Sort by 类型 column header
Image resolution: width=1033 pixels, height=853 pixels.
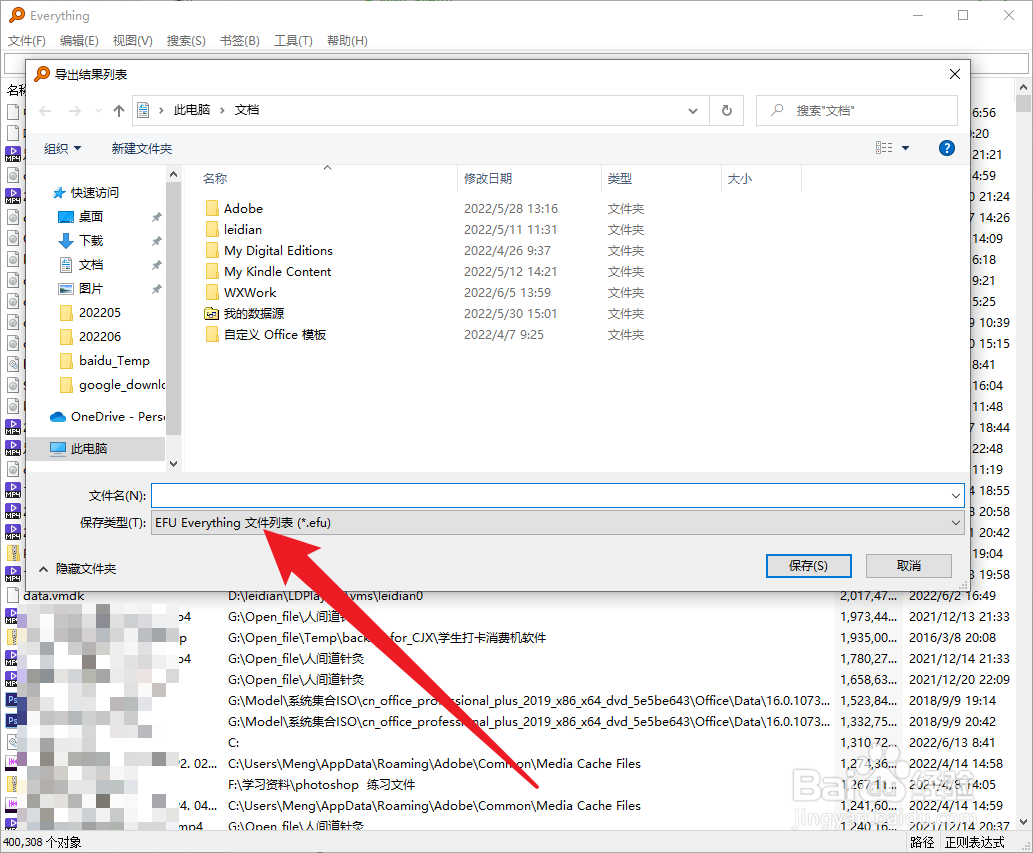point(619,179)
